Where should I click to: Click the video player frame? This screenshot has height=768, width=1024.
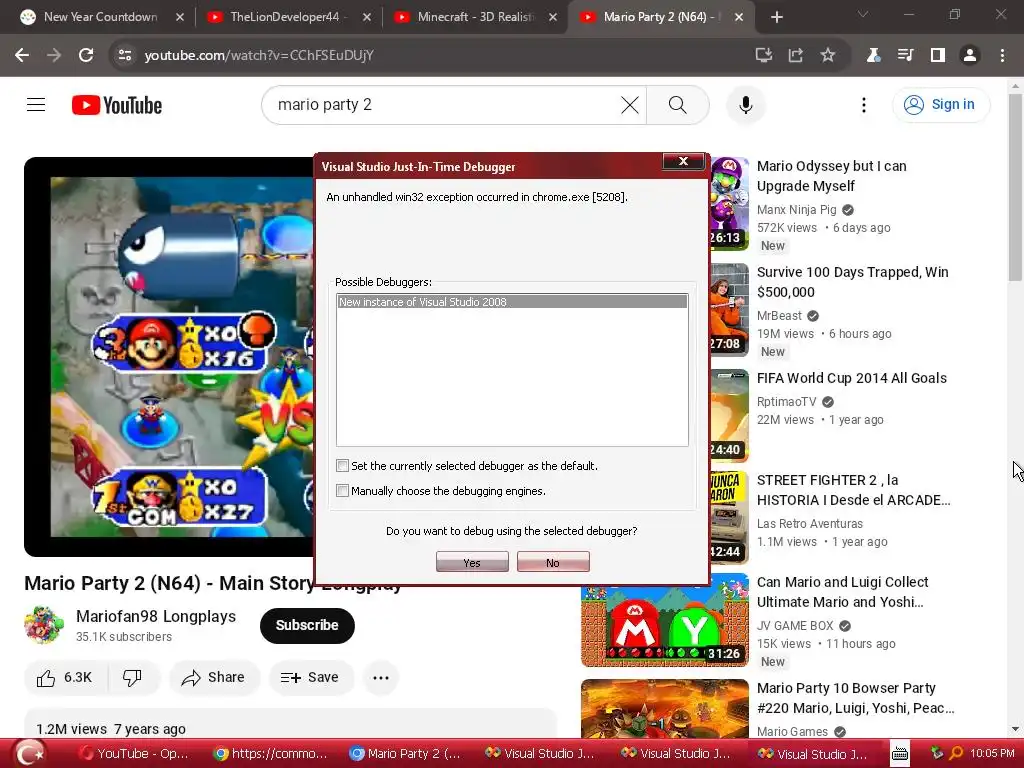(x=168, y=357)
